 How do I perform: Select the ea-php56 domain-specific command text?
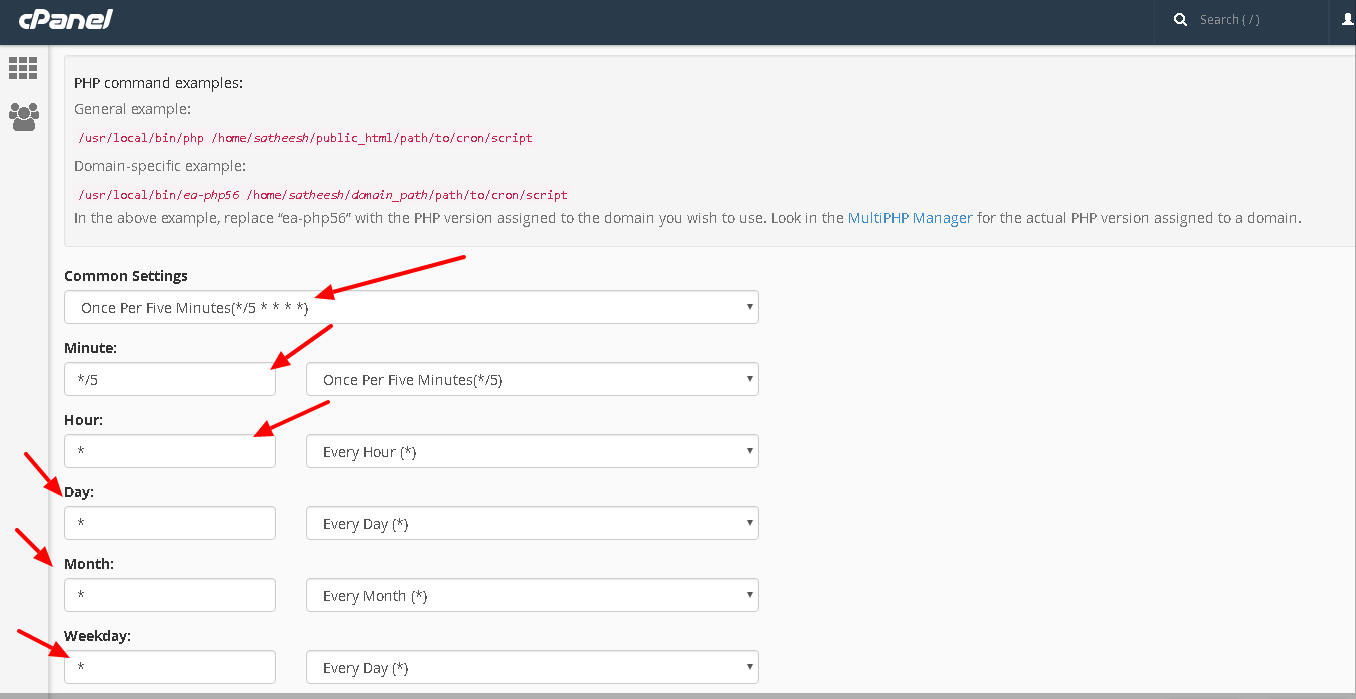[x=322, y=195]
